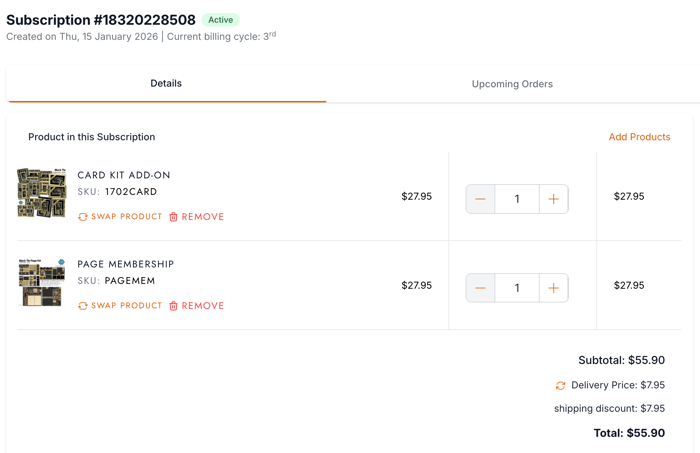This screenshot has height=453, width=700.
Task: Open the Upcoming Orders tab
Action: point(512,84)
